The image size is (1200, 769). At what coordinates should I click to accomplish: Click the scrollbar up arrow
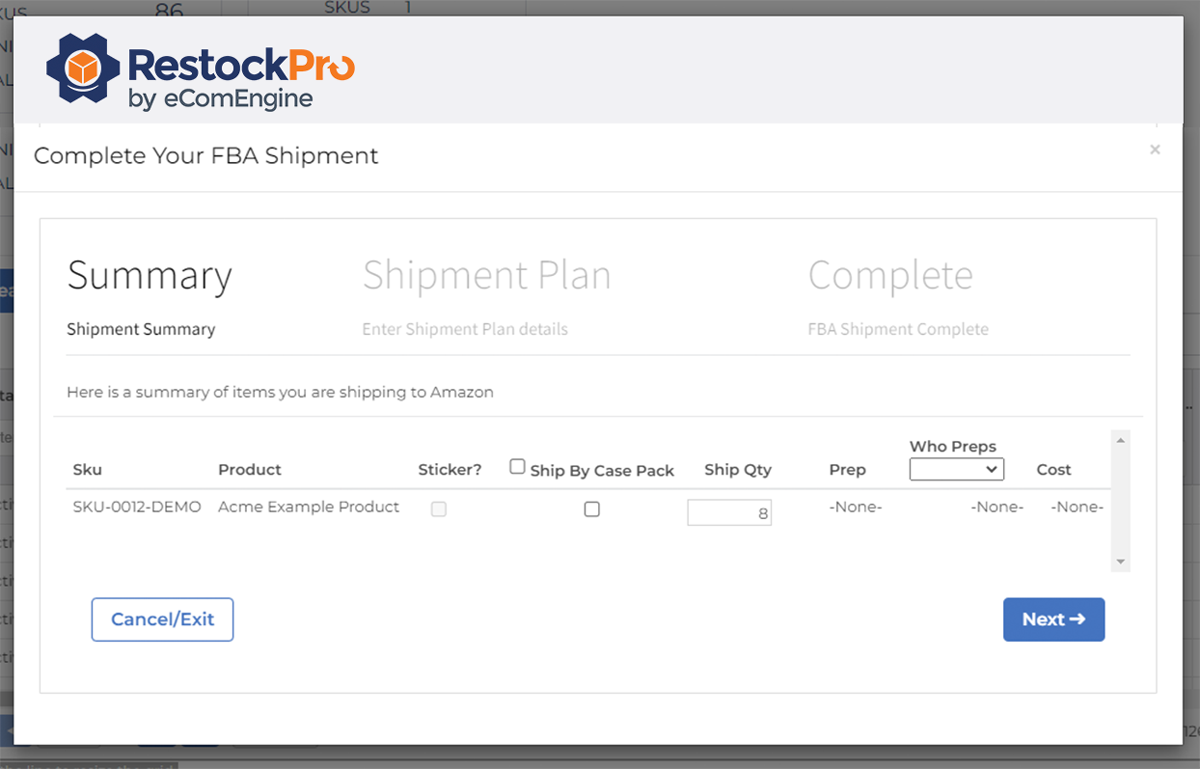(x=1120, y=438)
